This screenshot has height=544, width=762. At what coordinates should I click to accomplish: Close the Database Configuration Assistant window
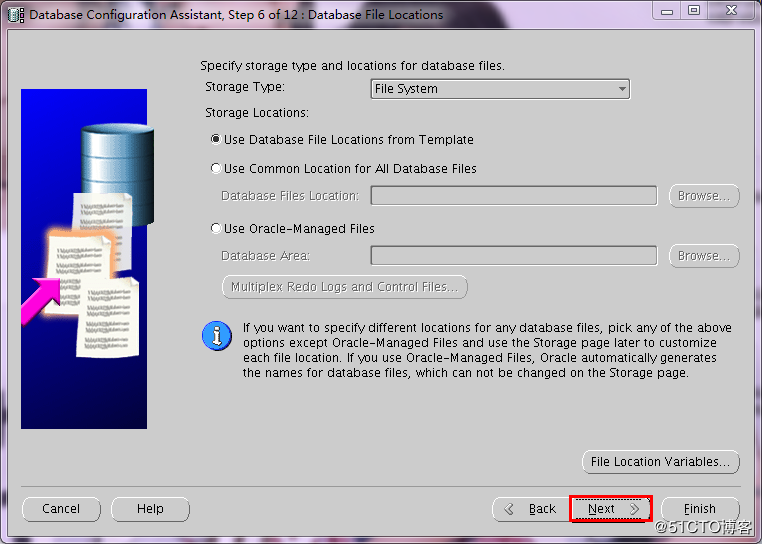coord(731,11)
